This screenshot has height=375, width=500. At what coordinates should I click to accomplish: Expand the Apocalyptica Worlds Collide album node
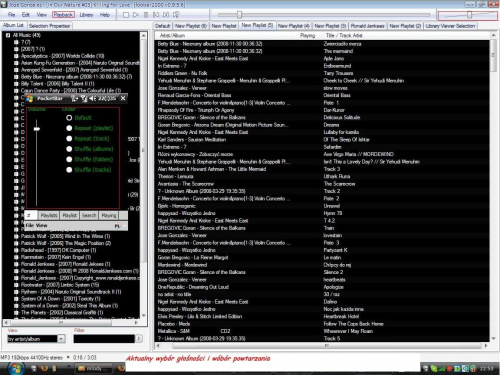tap(16, 56)
